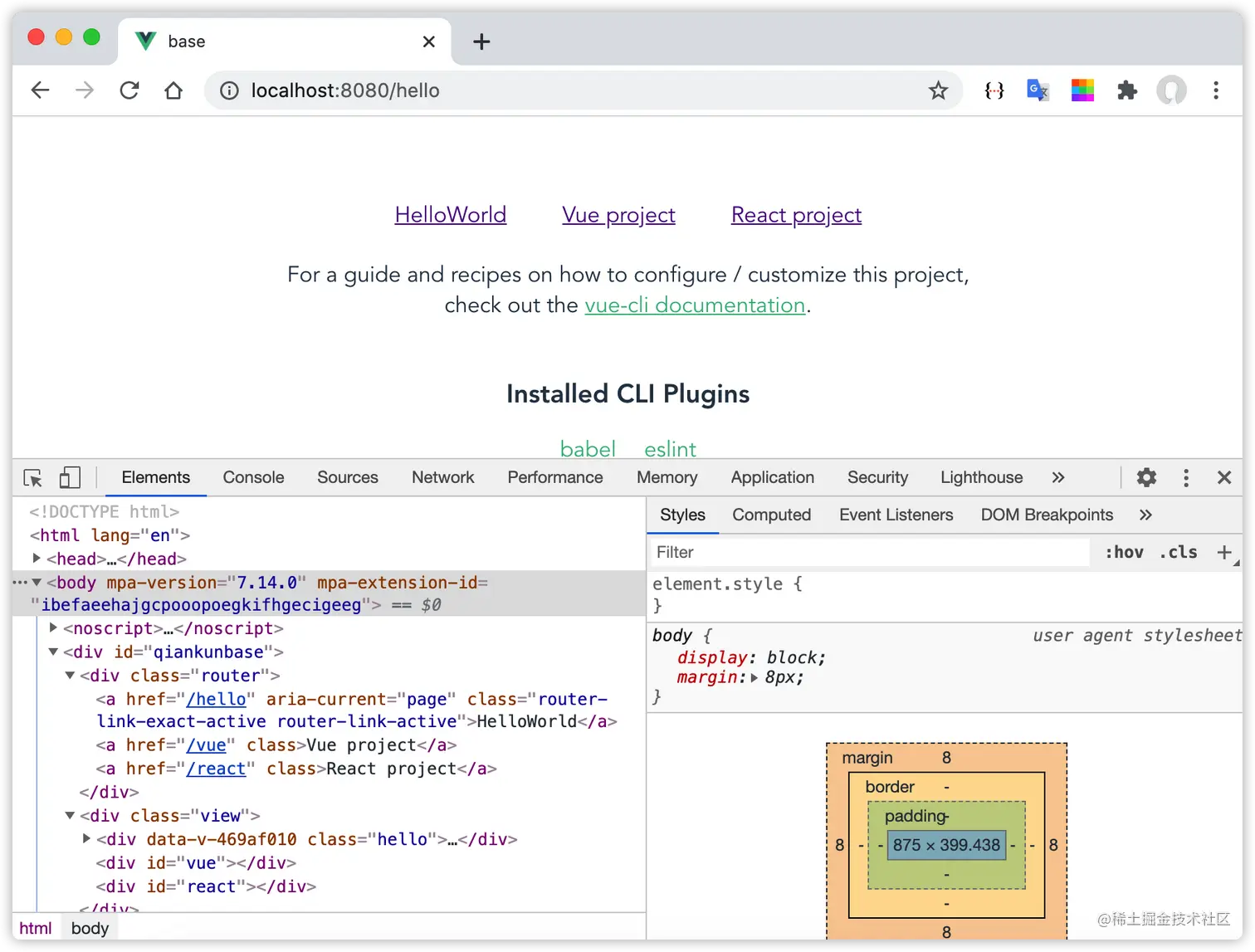Follow the Vue project link

click(618, 215)
